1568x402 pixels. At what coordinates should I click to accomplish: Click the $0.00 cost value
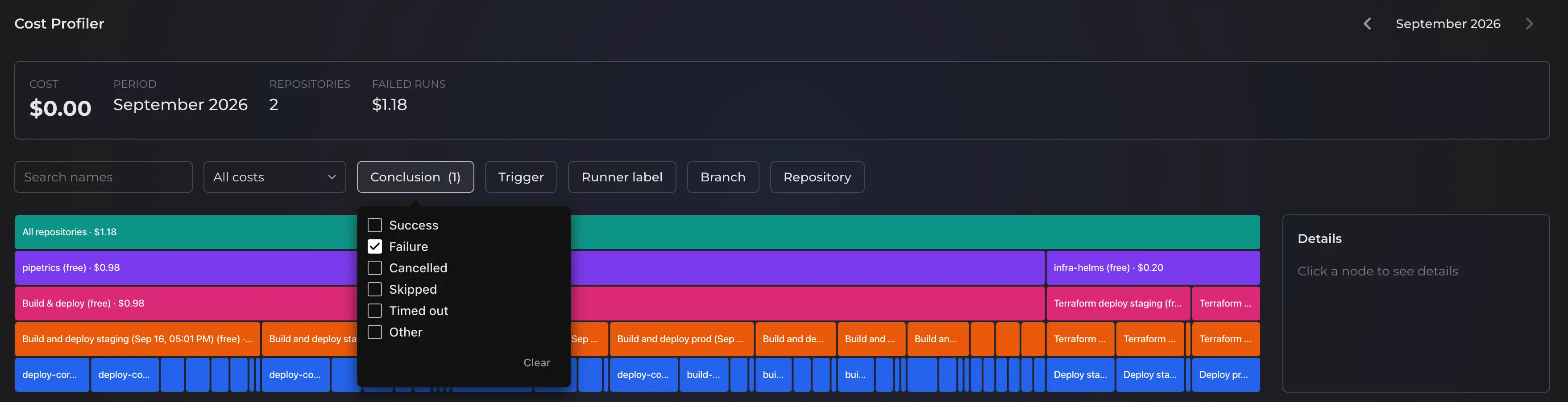[60, 108]
